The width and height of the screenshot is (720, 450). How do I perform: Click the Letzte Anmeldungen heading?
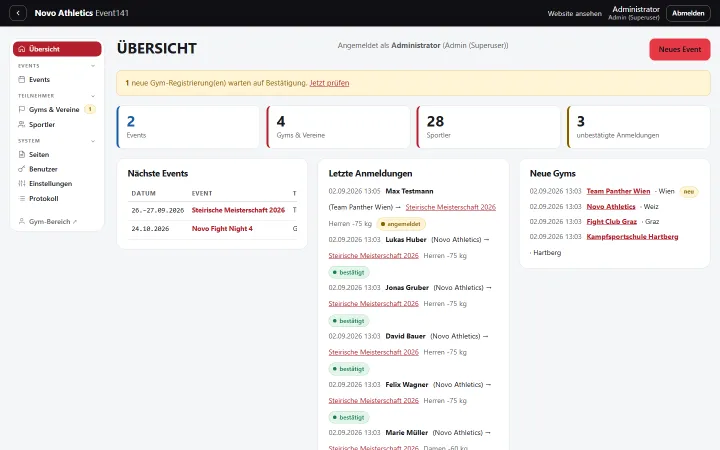pos(370,174)
